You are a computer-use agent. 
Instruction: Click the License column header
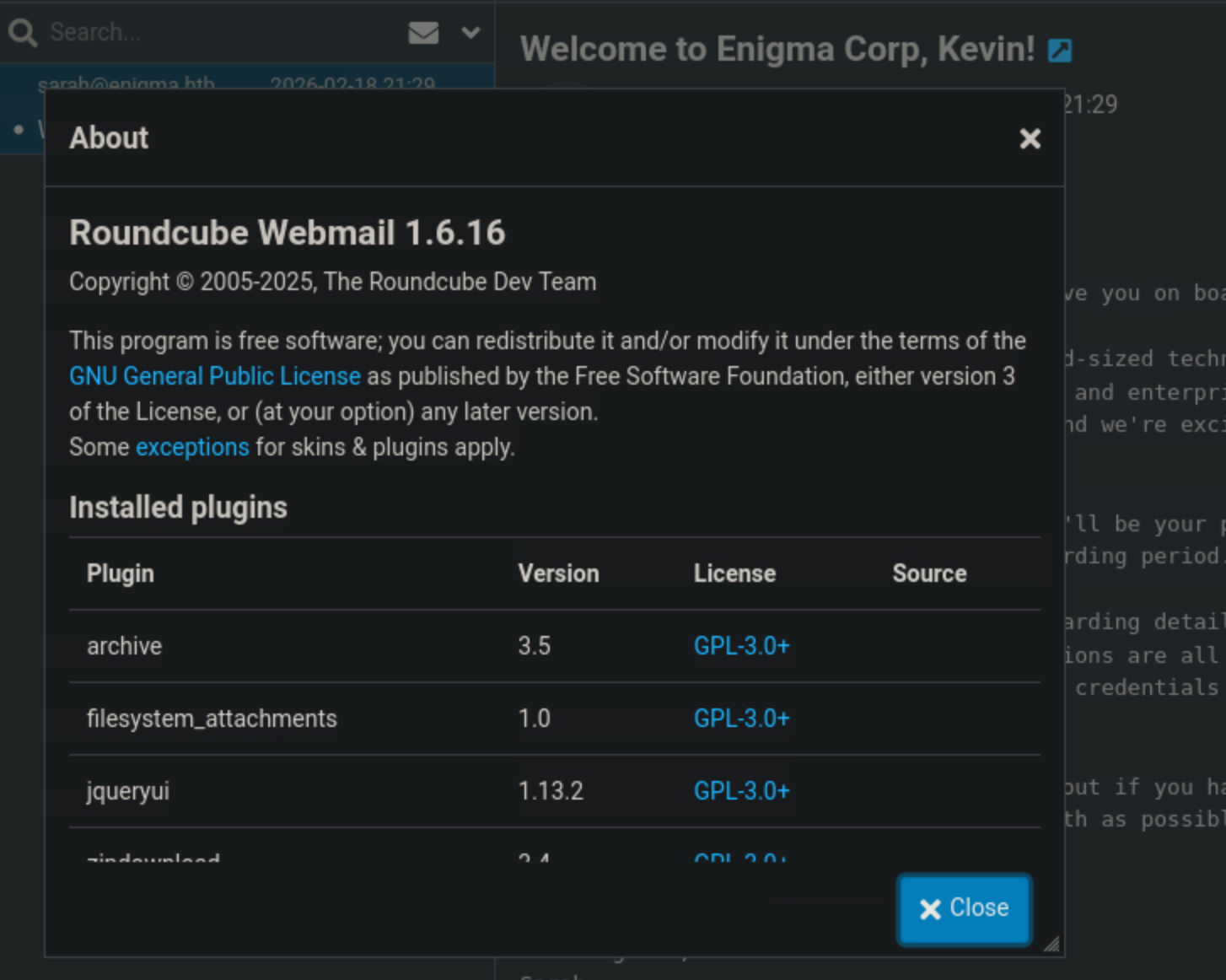pyautogui.click(x=734, y=573)
